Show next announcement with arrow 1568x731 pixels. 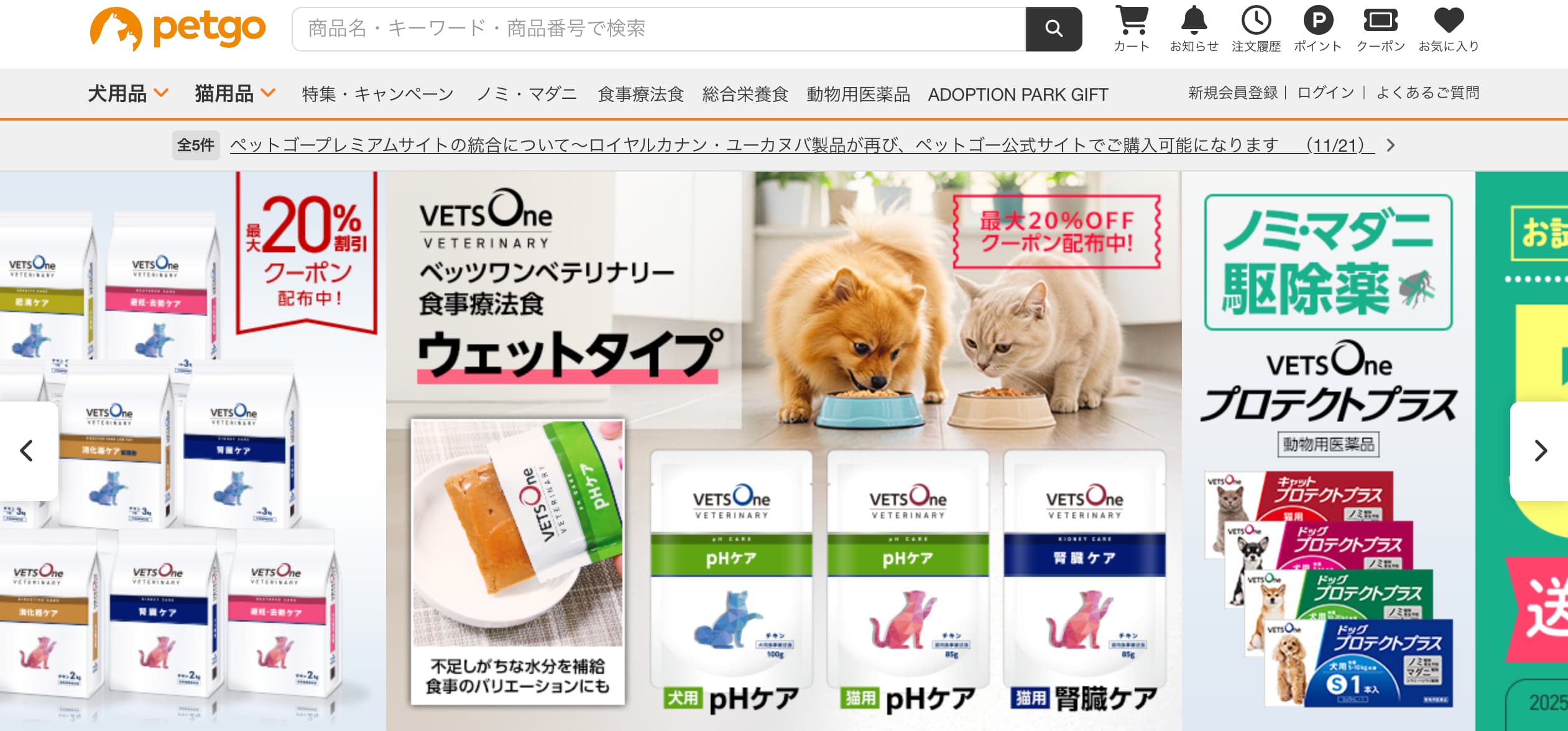pos(1391,145)
